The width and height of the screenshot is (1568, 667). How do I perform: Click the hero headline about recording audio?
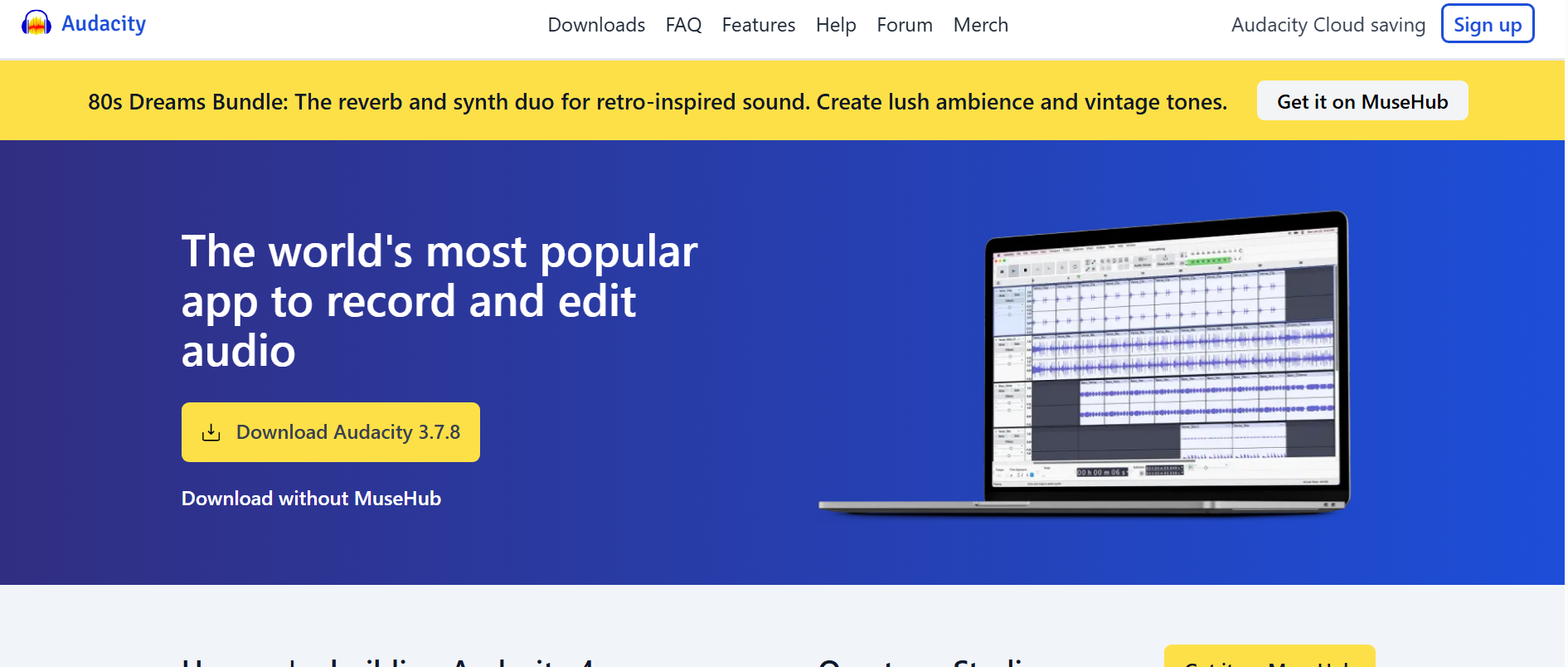coord(439,300)
